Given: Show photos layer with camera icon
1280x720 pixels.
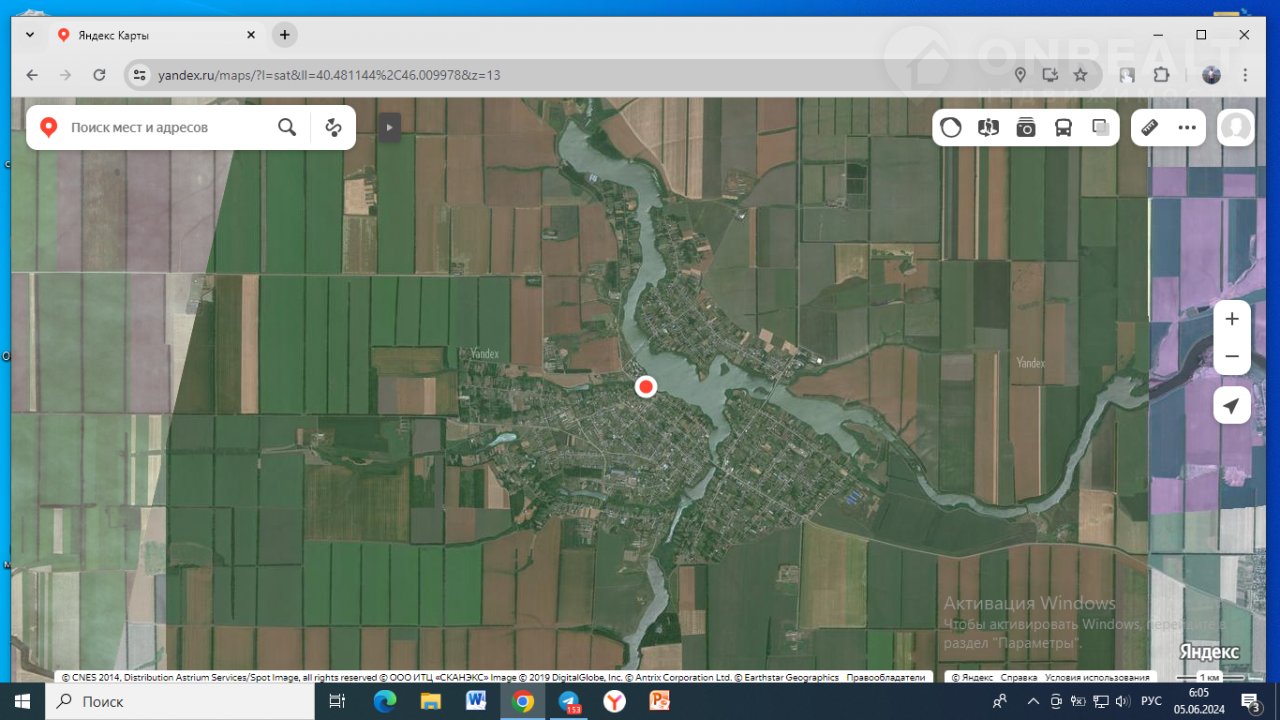Looking at the screenshot, I should (x=1026, y=127).
